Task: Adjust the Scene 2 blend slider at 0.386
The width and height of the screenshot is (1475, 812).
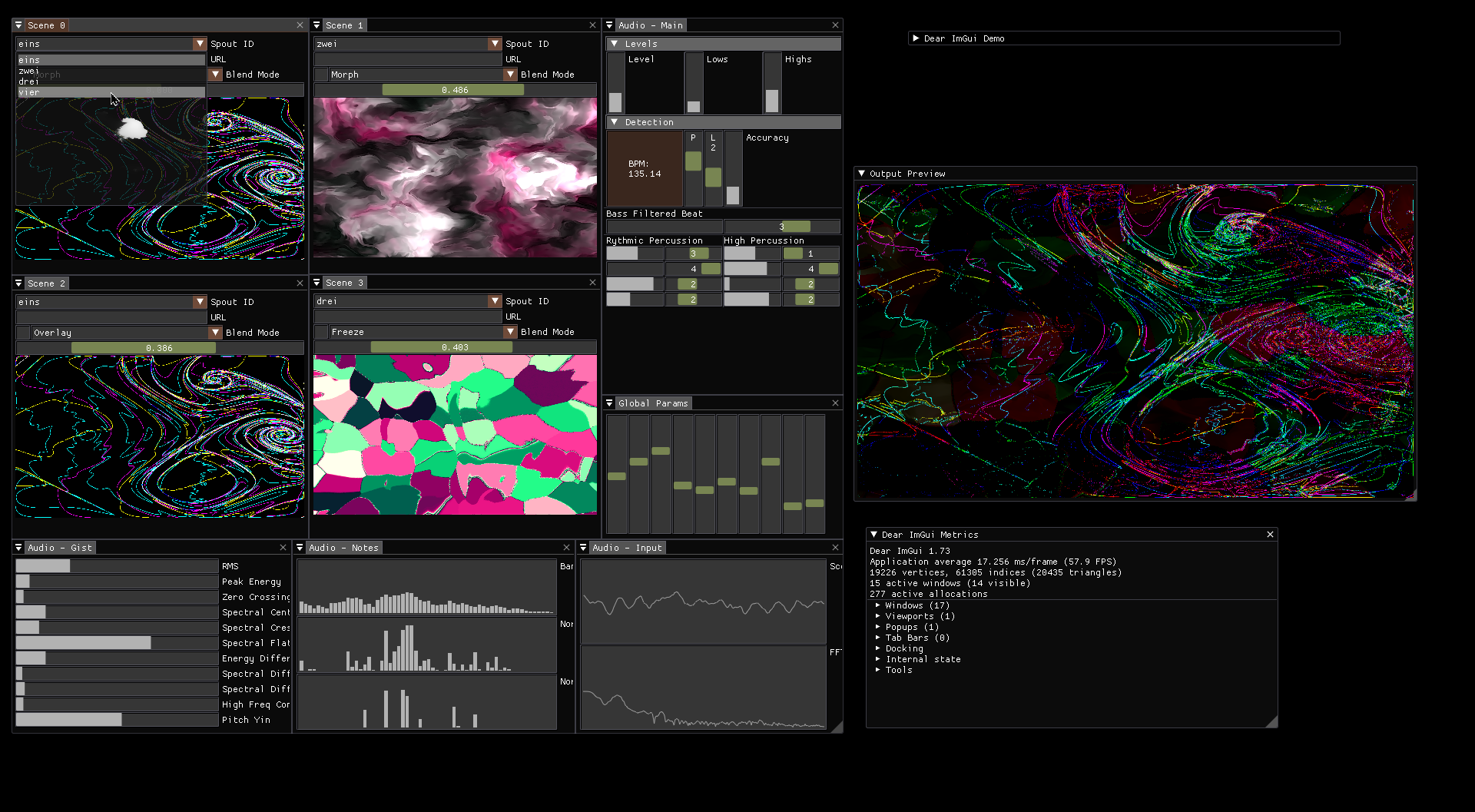Action: tap(160, 348)
